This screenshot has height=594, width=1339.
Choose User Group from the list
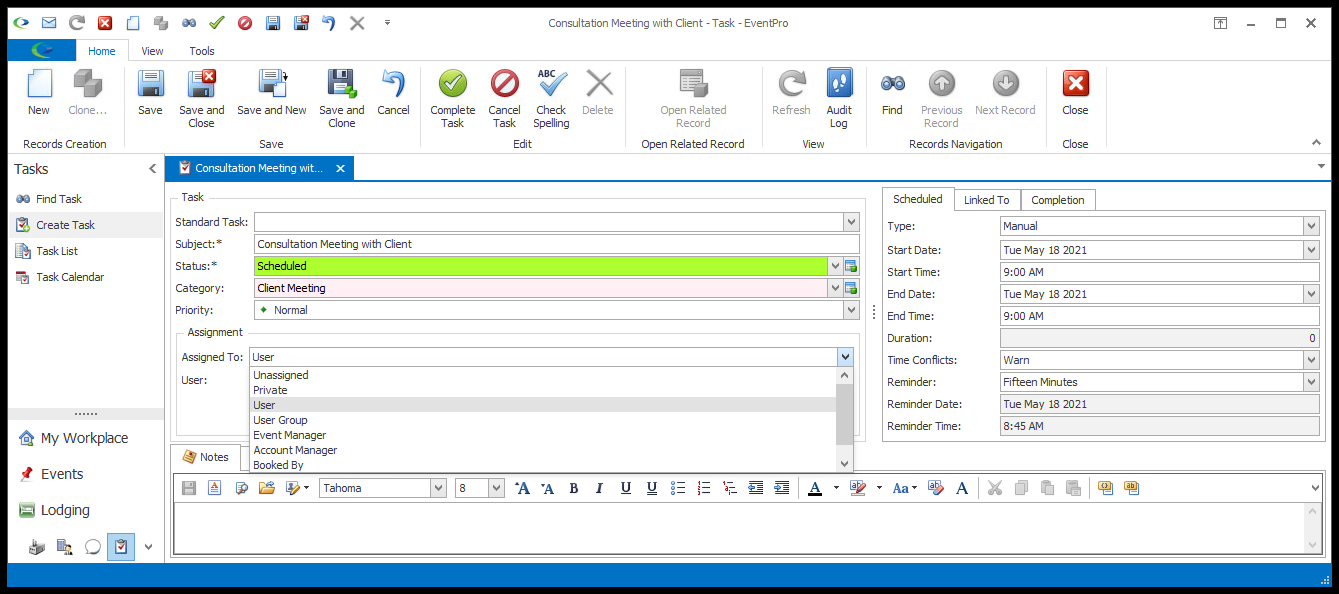click(x=542, y=420)
